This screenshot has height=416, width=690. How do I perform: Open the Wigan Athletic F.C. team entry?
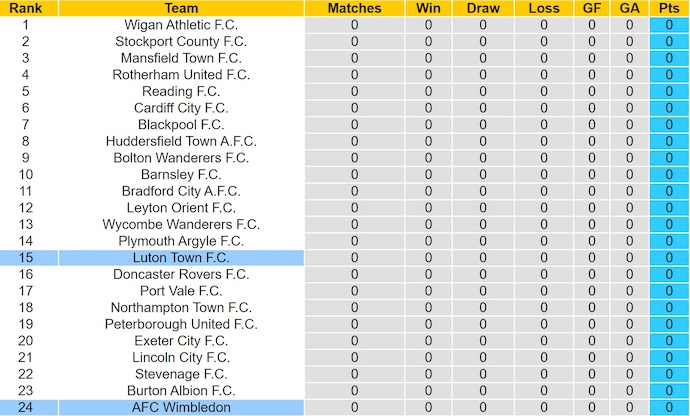point(181,25)
